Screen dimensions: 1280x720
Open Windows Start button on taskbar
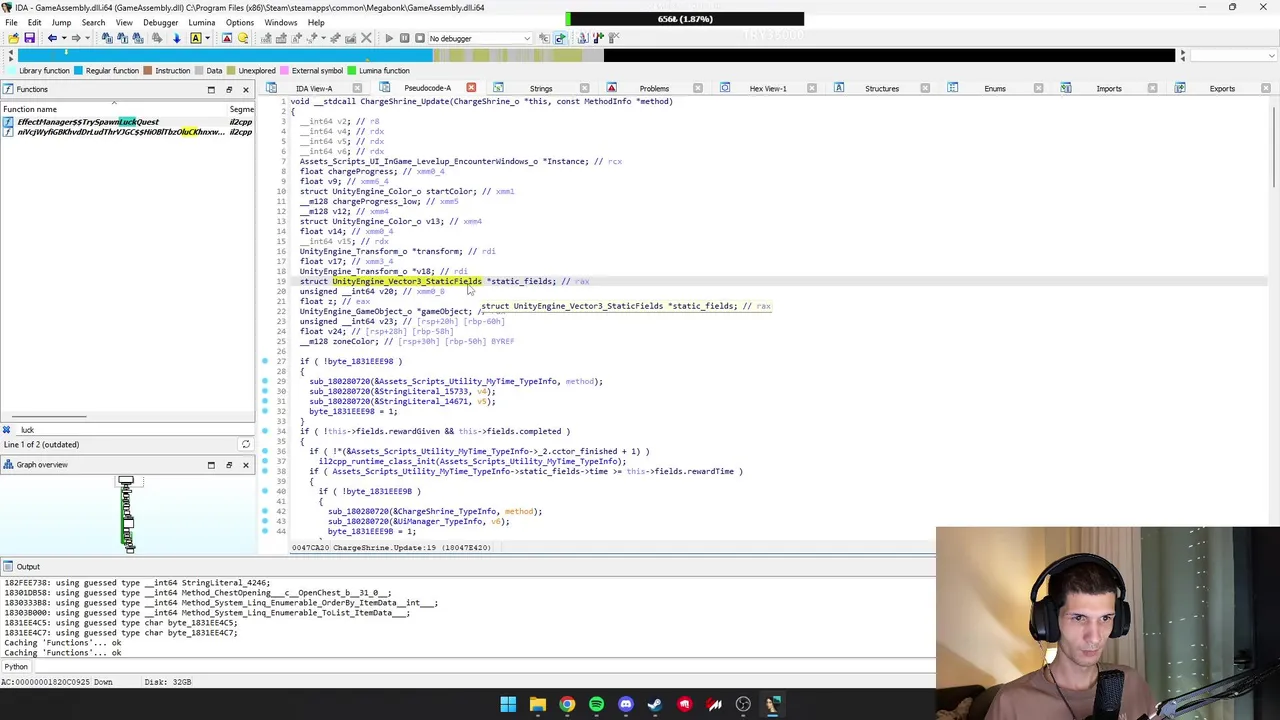point(508,705)
